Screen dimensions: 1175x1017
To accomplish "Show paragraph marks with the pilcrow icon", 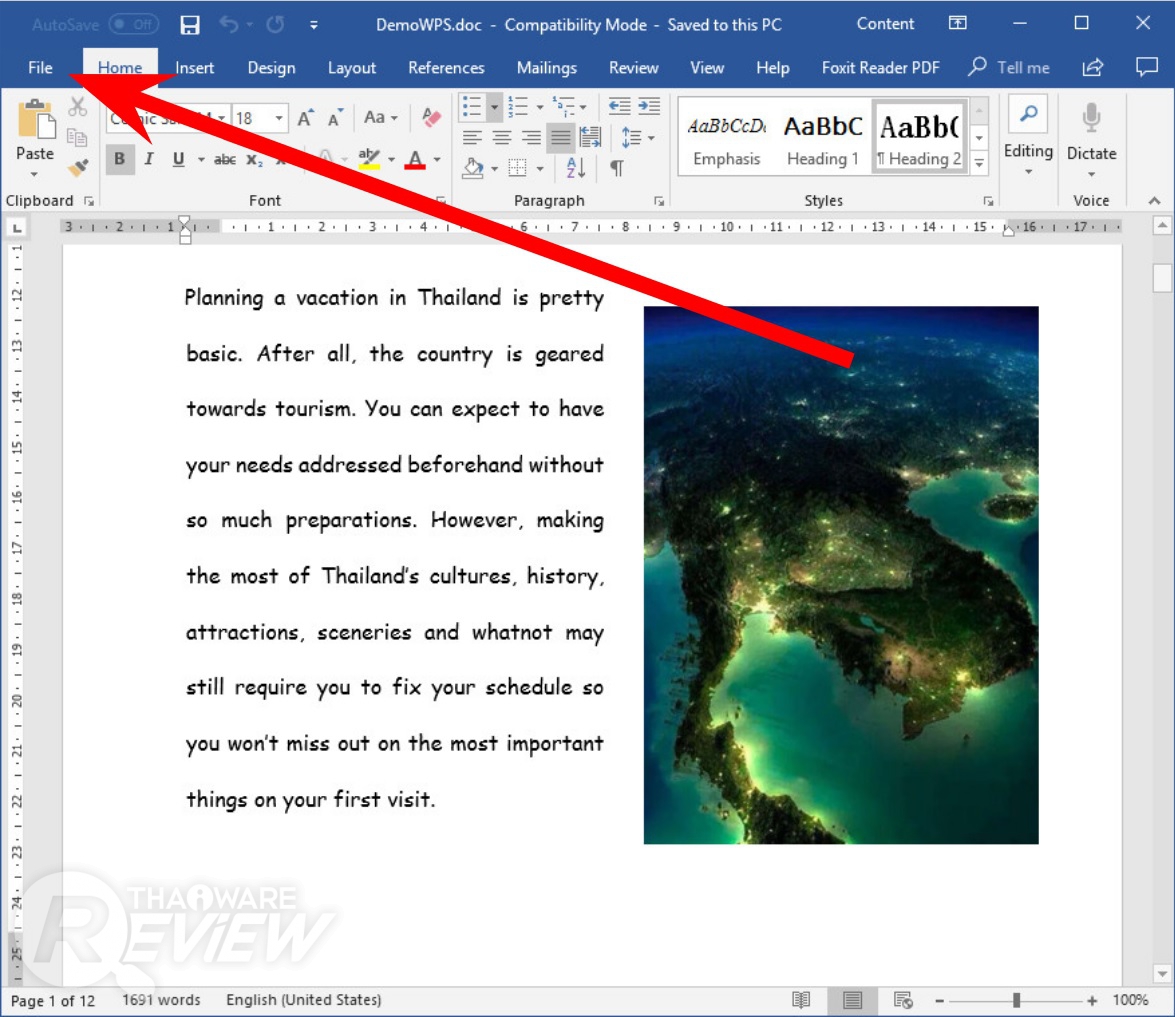I will pyautogui.click(x=617, y=167).
